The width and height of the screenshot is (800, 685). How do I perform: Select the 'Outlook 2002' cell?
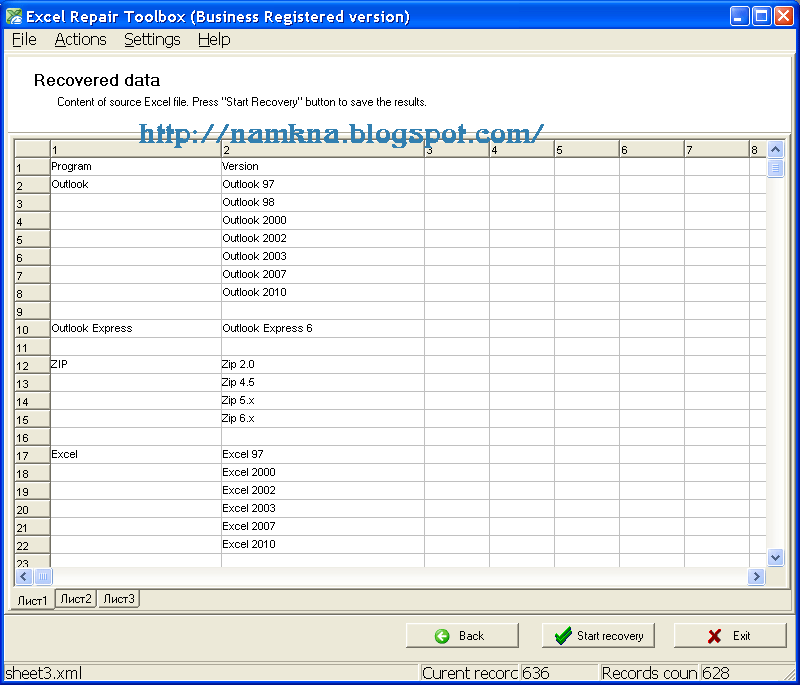click(x=322, y=238)
